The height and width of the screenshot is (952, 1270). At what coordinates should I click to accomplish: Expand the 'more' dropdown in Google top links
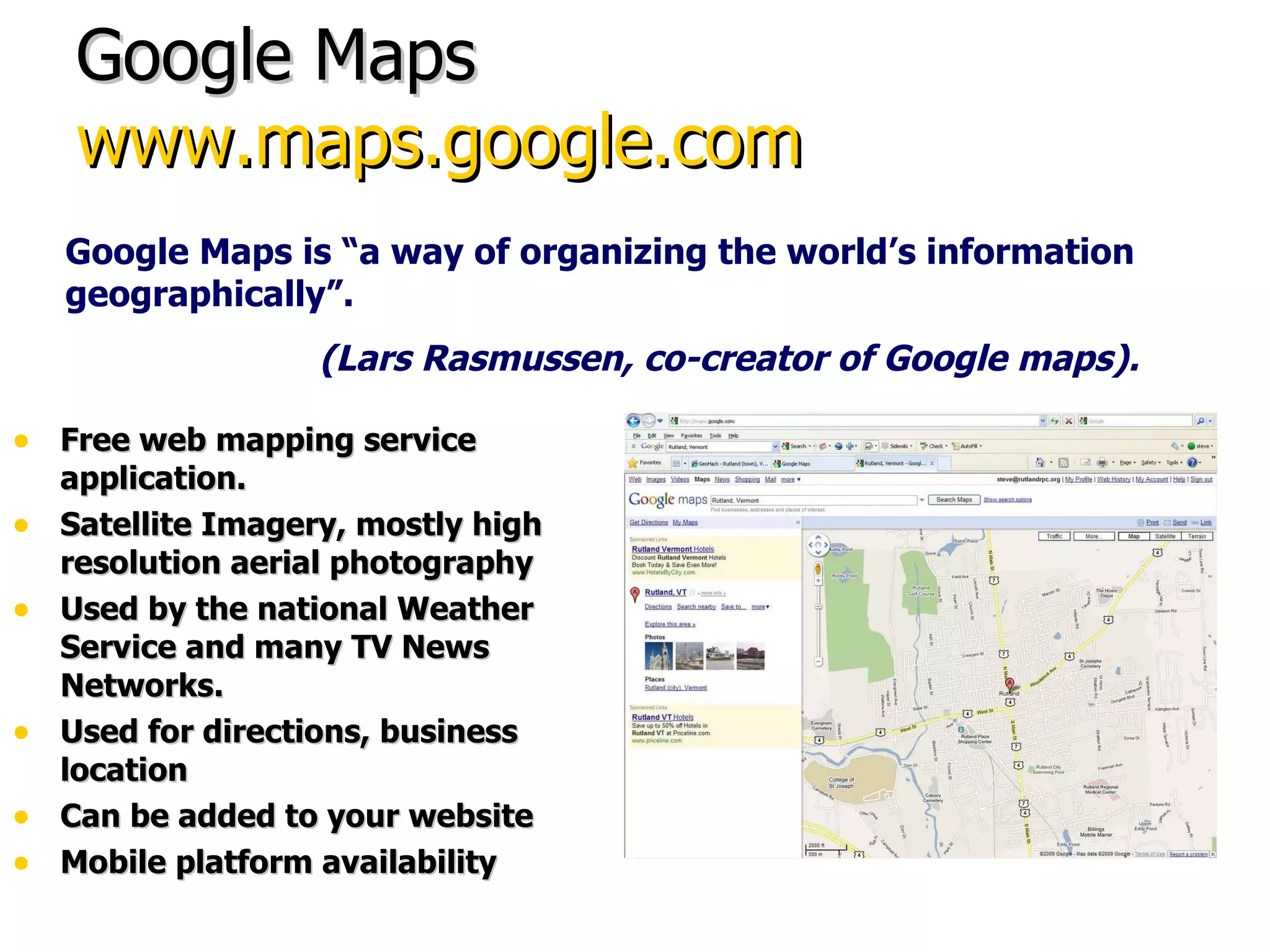[x=791, y=479]
